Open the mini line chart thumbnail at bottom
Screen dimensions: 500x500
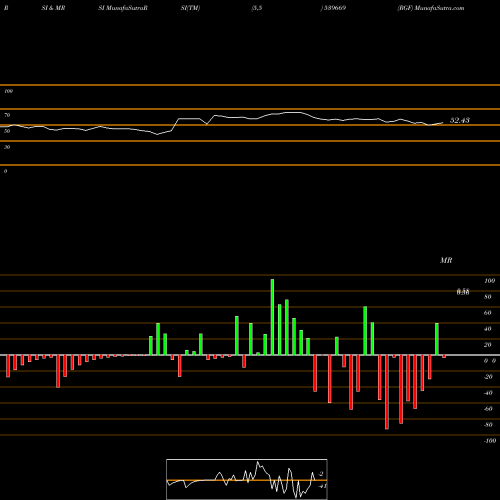[247, 479]
